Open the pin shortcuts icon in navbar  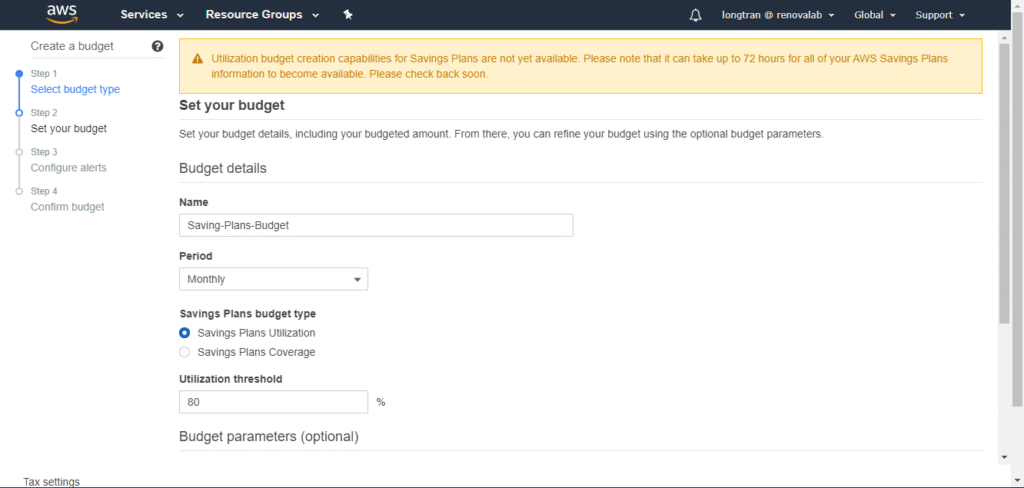[348, 15]
